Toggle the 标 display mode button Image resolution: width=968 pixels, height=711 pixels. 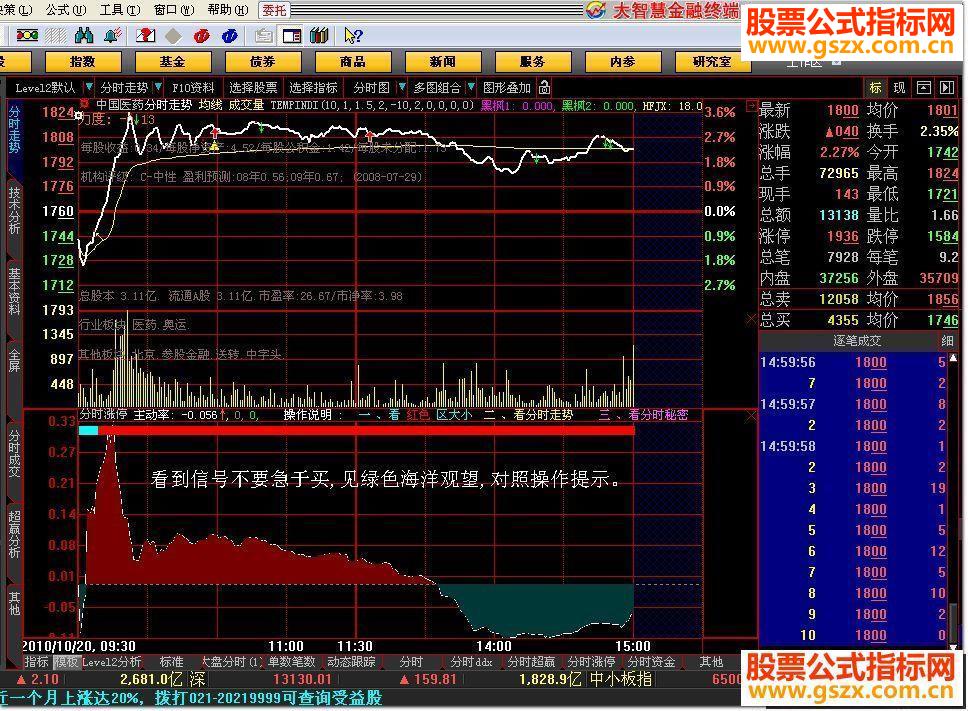tap(874, 88)
